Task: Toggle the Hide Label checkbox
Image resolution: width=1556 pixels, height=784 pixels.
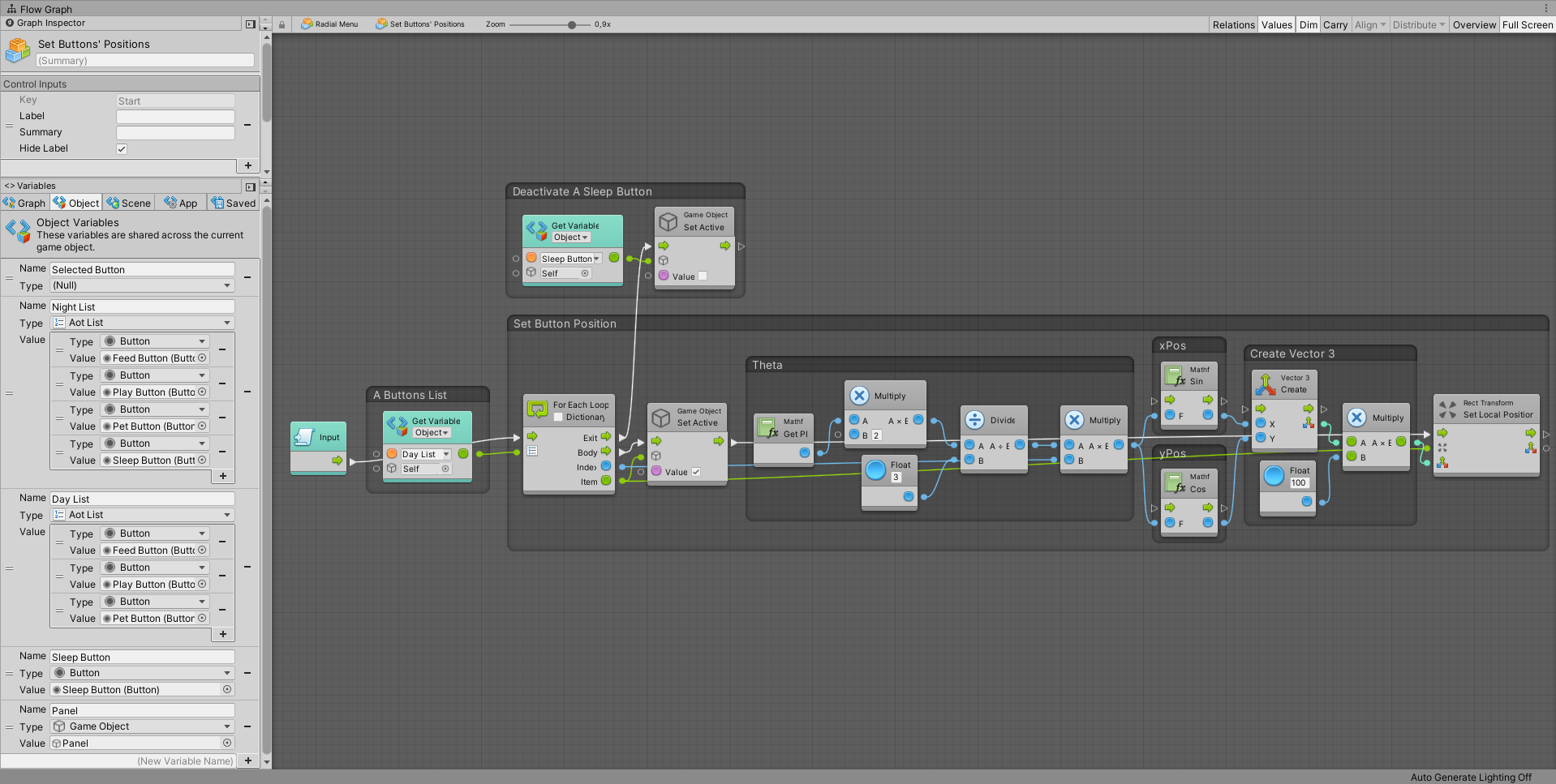Action: [x=122, y=149]
